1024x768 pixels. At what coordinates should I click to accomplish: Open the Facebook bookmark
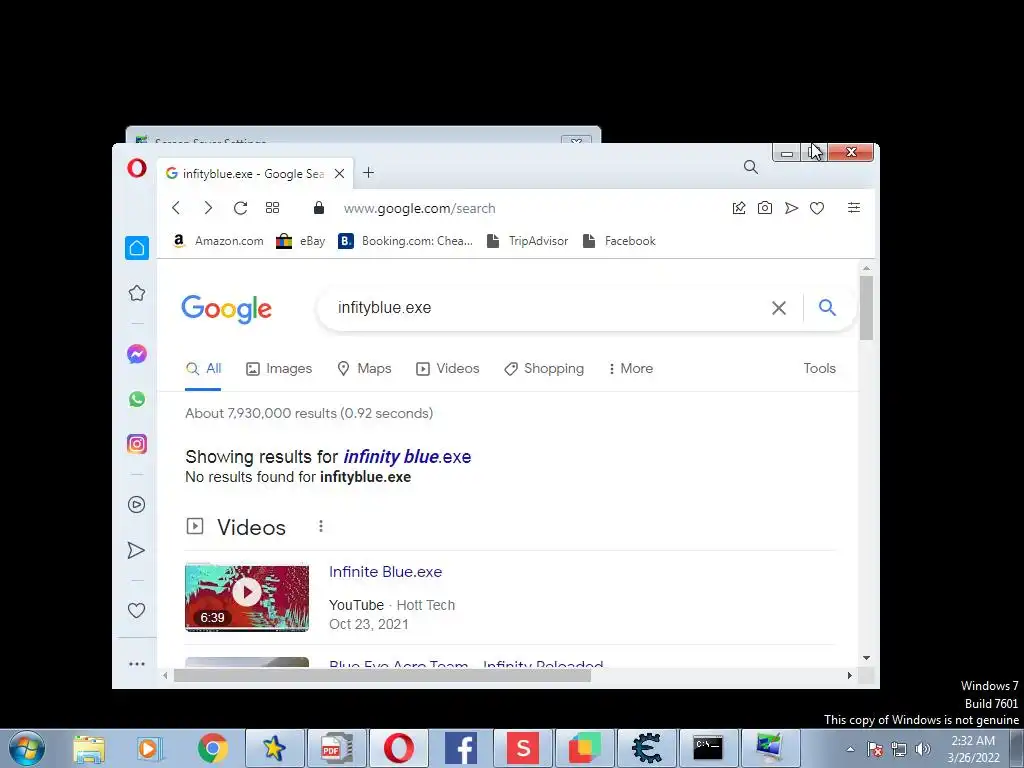[619, 241]
